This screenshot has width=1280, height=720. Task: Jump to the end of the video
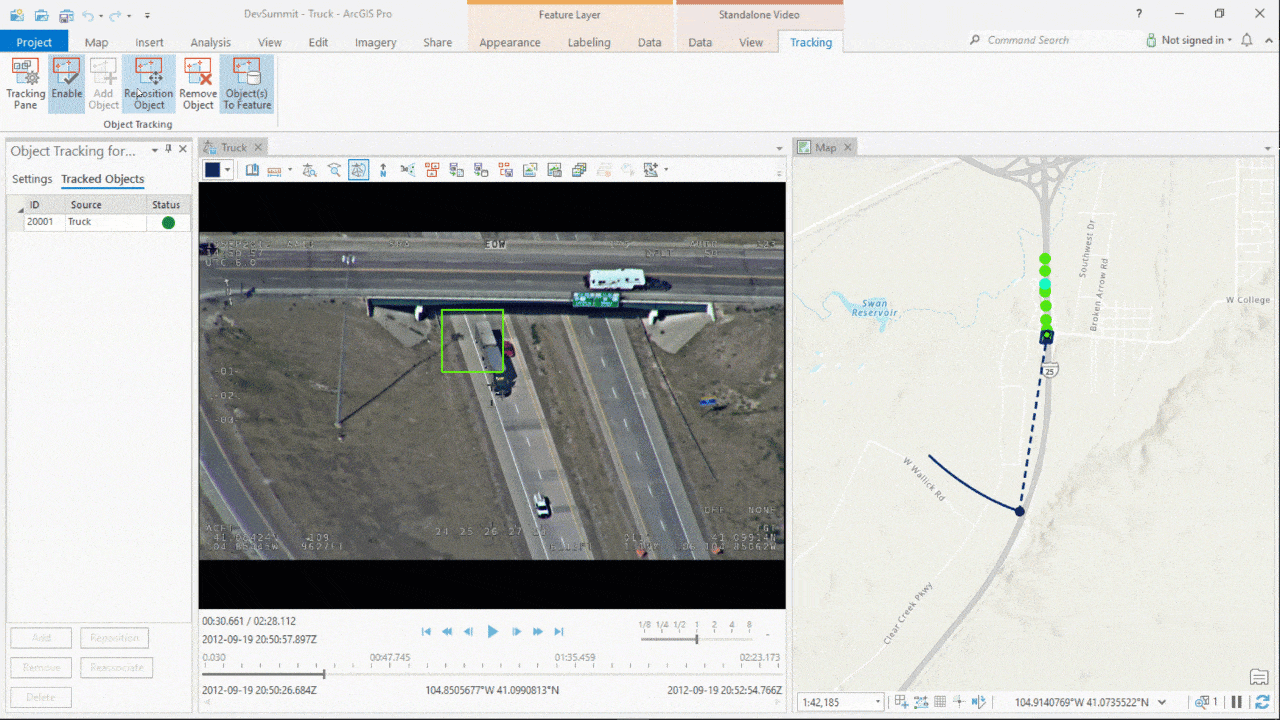[559, 632]
